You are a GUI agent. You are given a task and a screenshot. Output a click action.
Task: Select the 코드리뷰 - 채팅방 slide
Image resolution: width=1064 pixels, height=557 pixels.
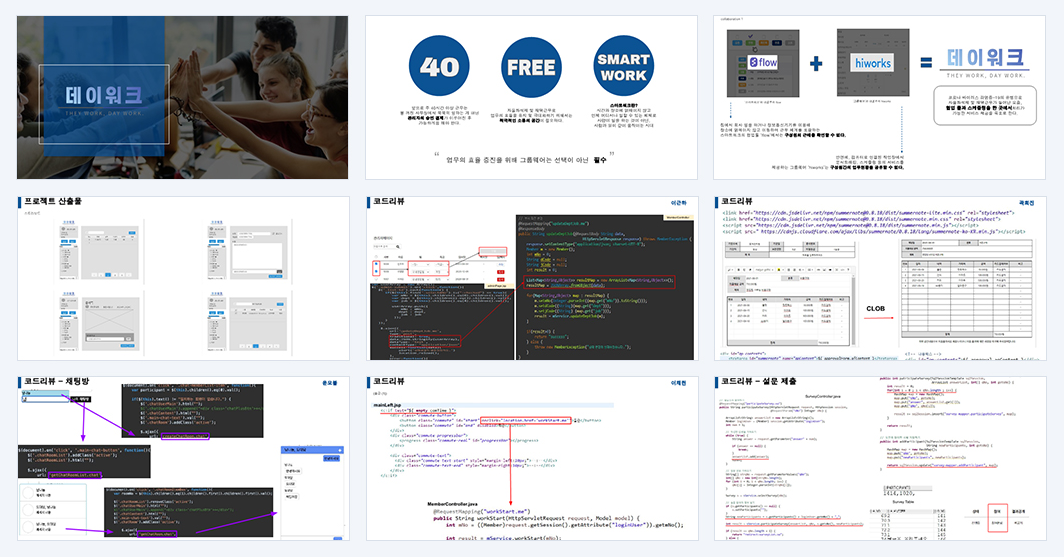pyautogui.click(x=183, y=459)
